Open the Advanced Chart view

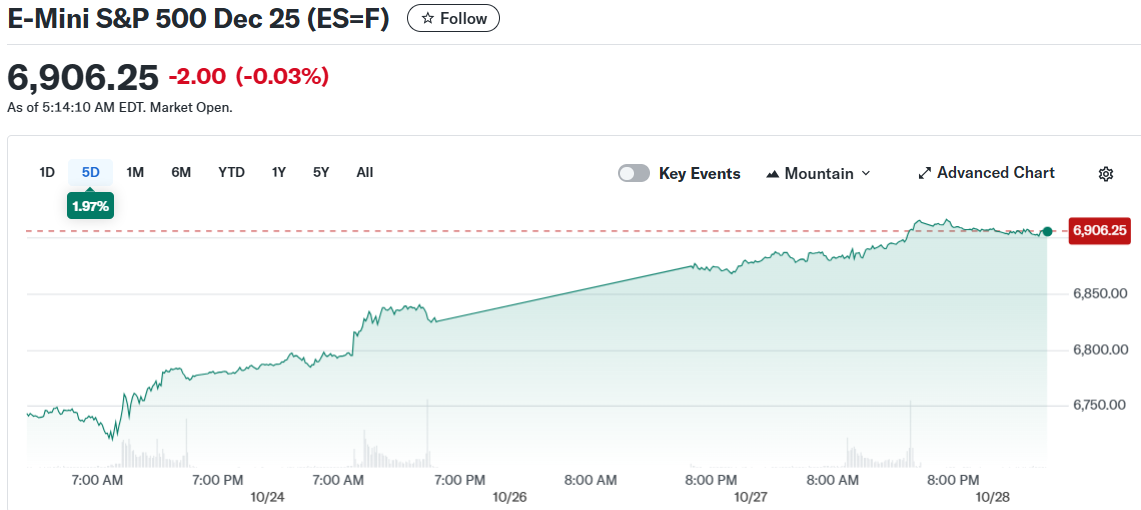click(x=986, y=172)
